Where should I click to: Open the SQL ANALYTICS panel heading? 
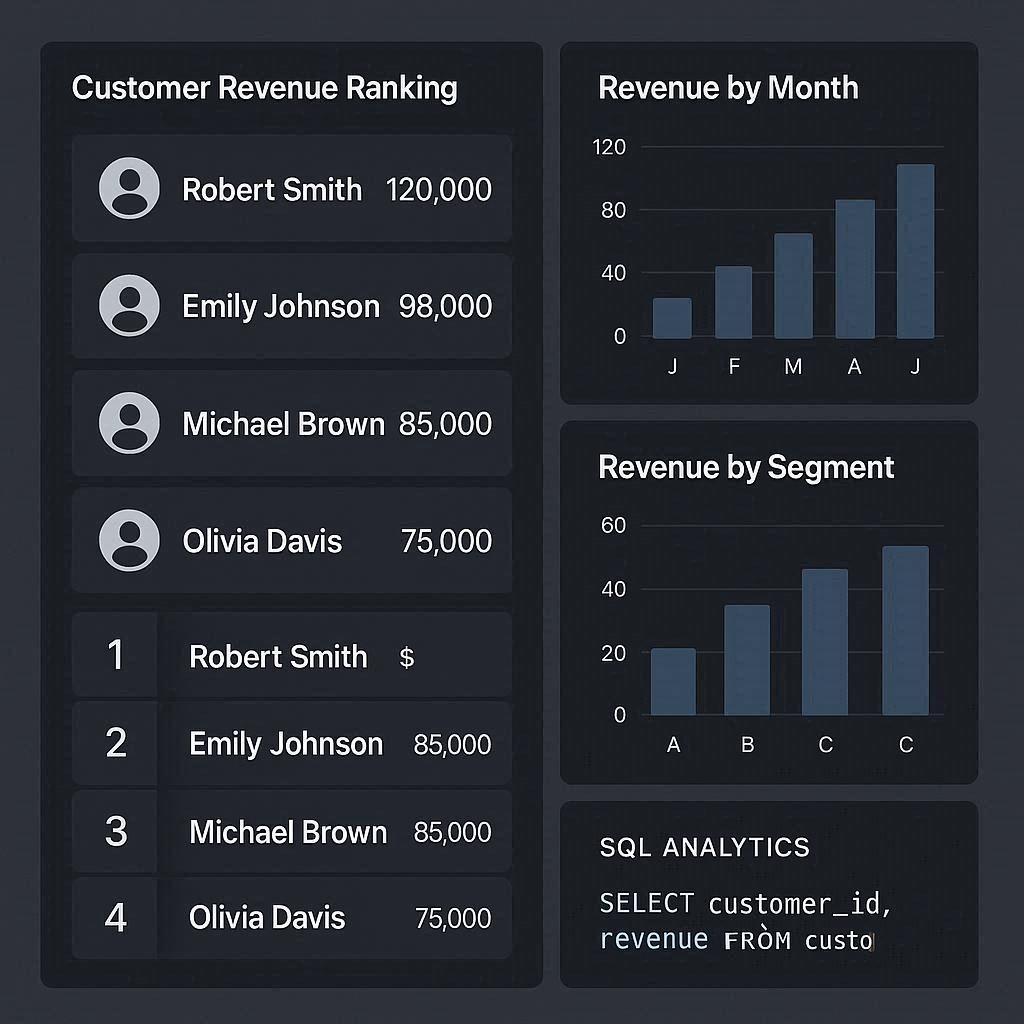[704, 847]
